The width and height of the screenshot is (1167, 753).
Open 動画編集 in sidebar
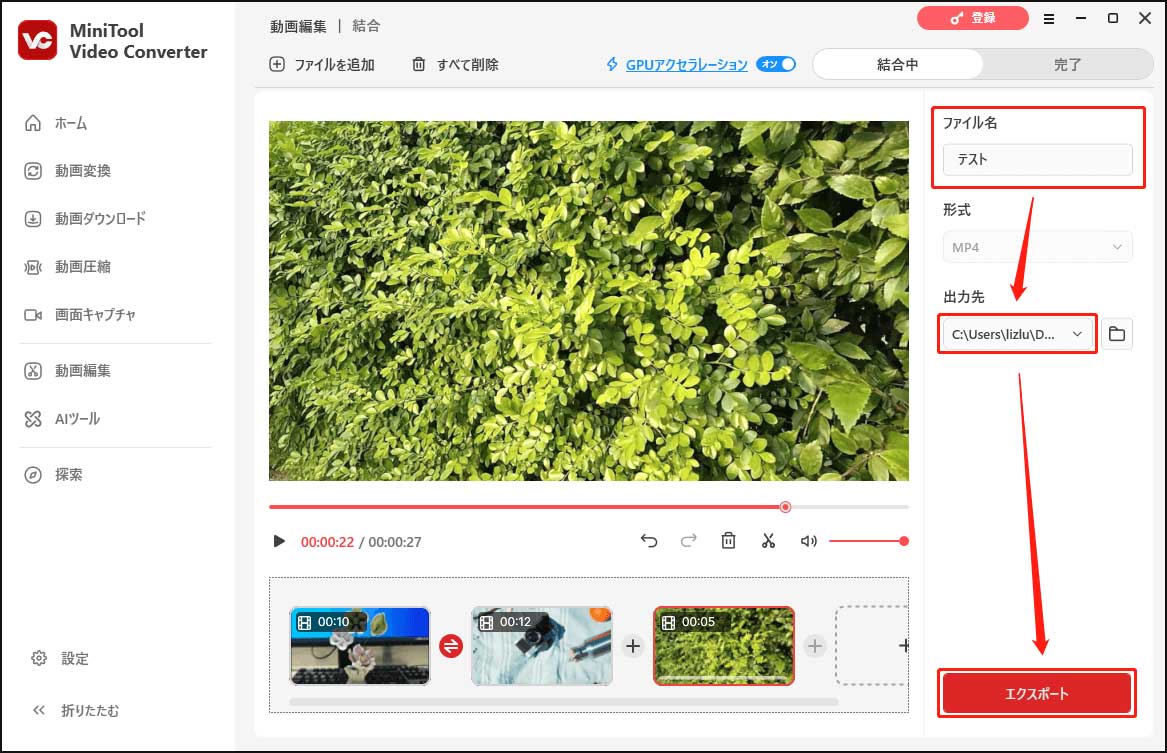(x=68, y=371)
